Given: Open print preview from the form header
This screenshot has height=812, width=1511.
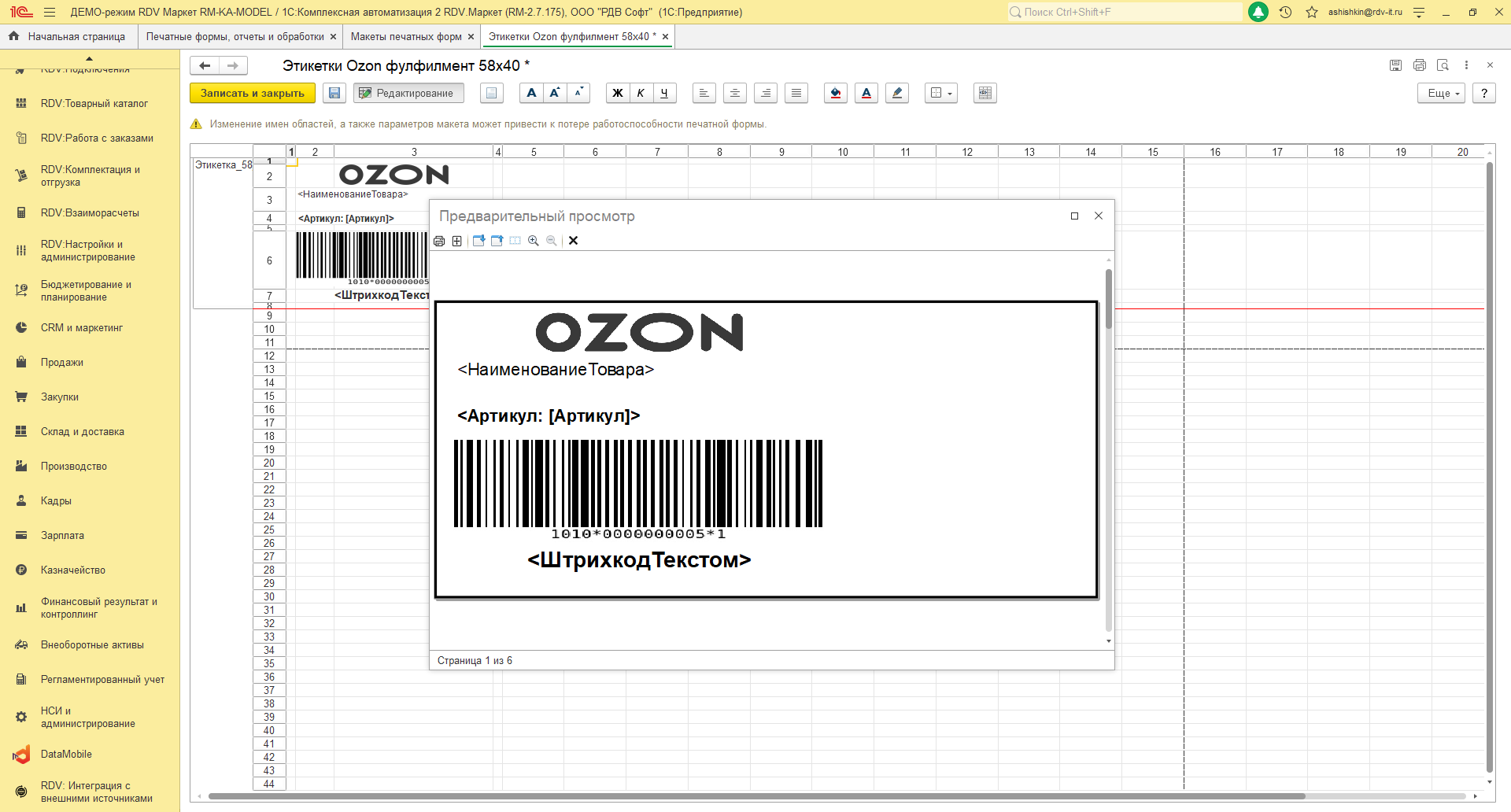Looking at the screenshot, I should (1443, 65).
